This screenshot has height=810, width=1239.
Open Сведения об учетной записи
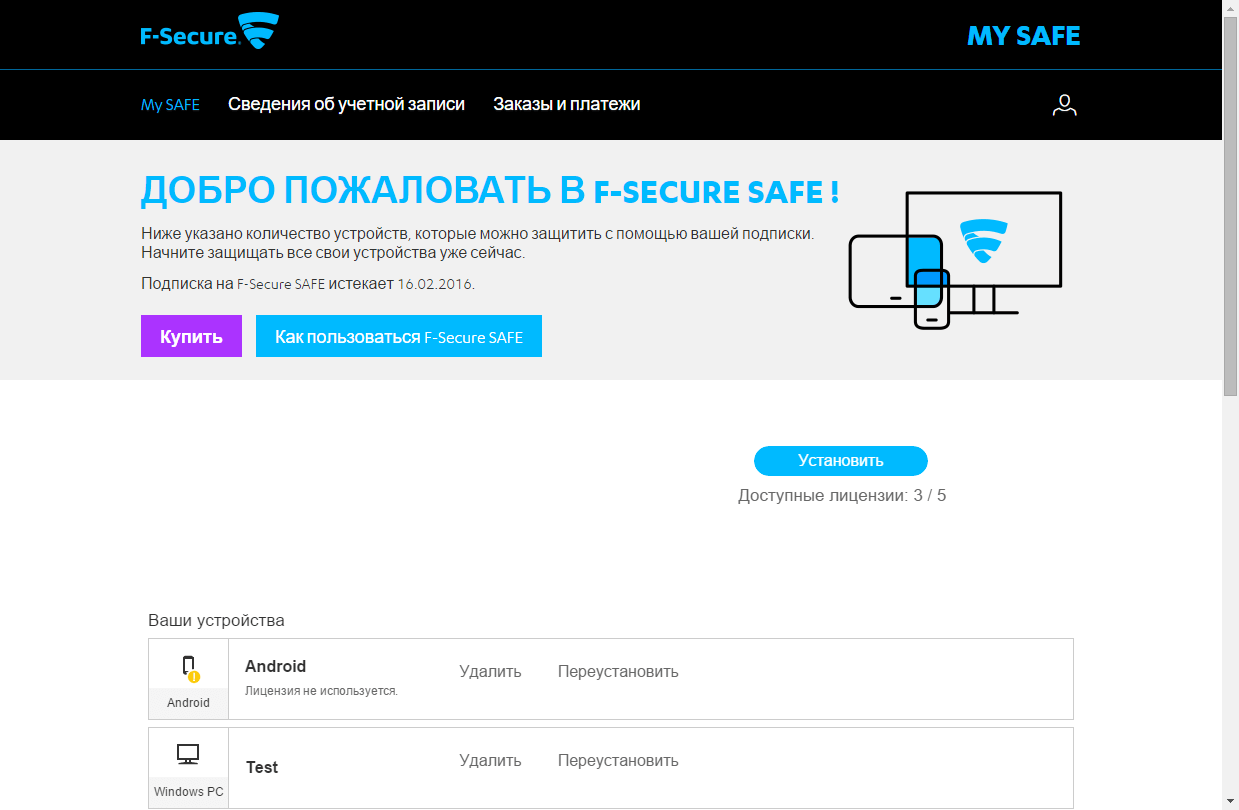tap(346, 104)
